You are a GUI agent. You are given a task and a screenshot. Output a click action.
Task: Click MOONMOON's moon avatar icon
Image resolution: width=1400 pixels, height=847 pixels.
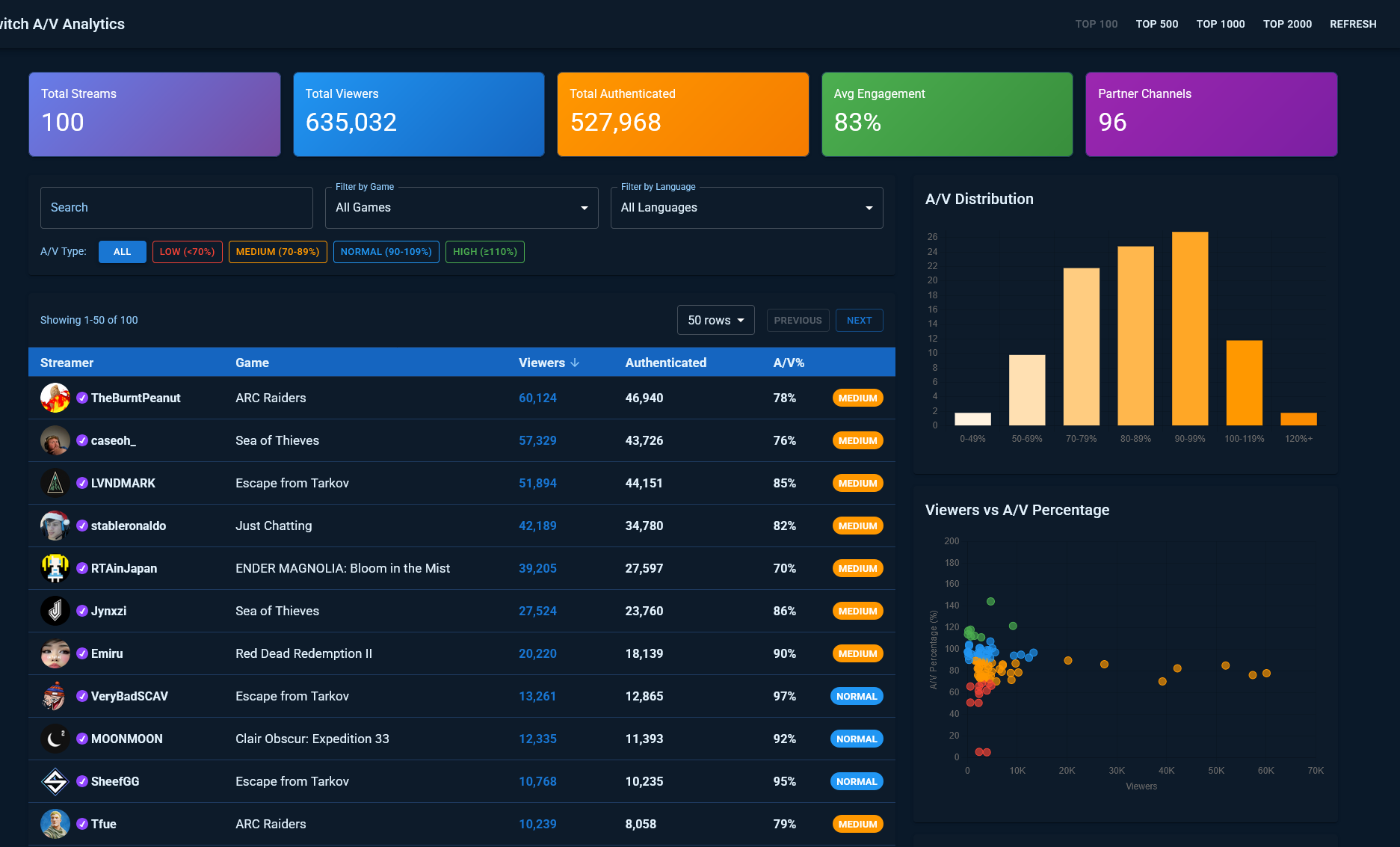pyautogui.click(x=55, y=739)
